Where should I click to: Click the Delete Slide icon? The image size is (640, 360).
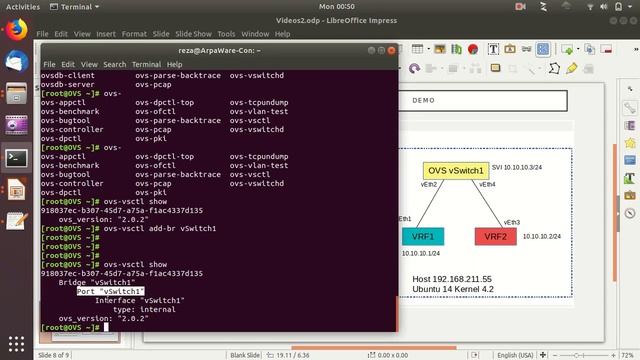(606, 49)
